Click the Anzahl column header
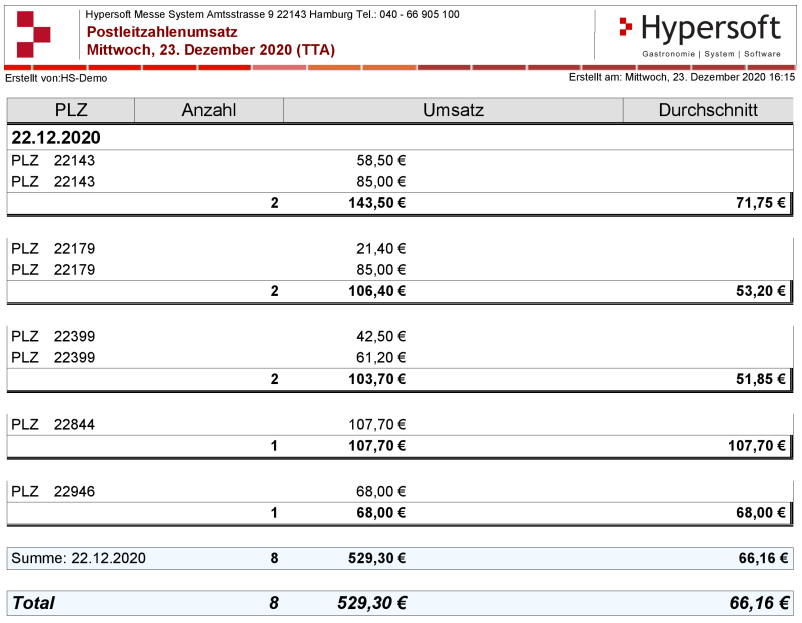 click(209, 110)
